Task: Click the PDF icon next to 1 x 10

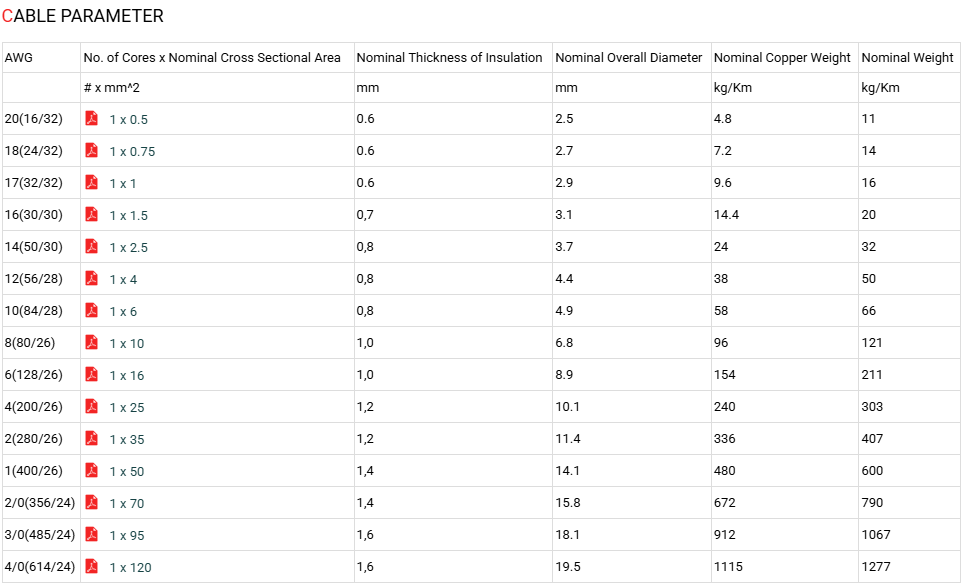Action: click(x=92, y=342)
